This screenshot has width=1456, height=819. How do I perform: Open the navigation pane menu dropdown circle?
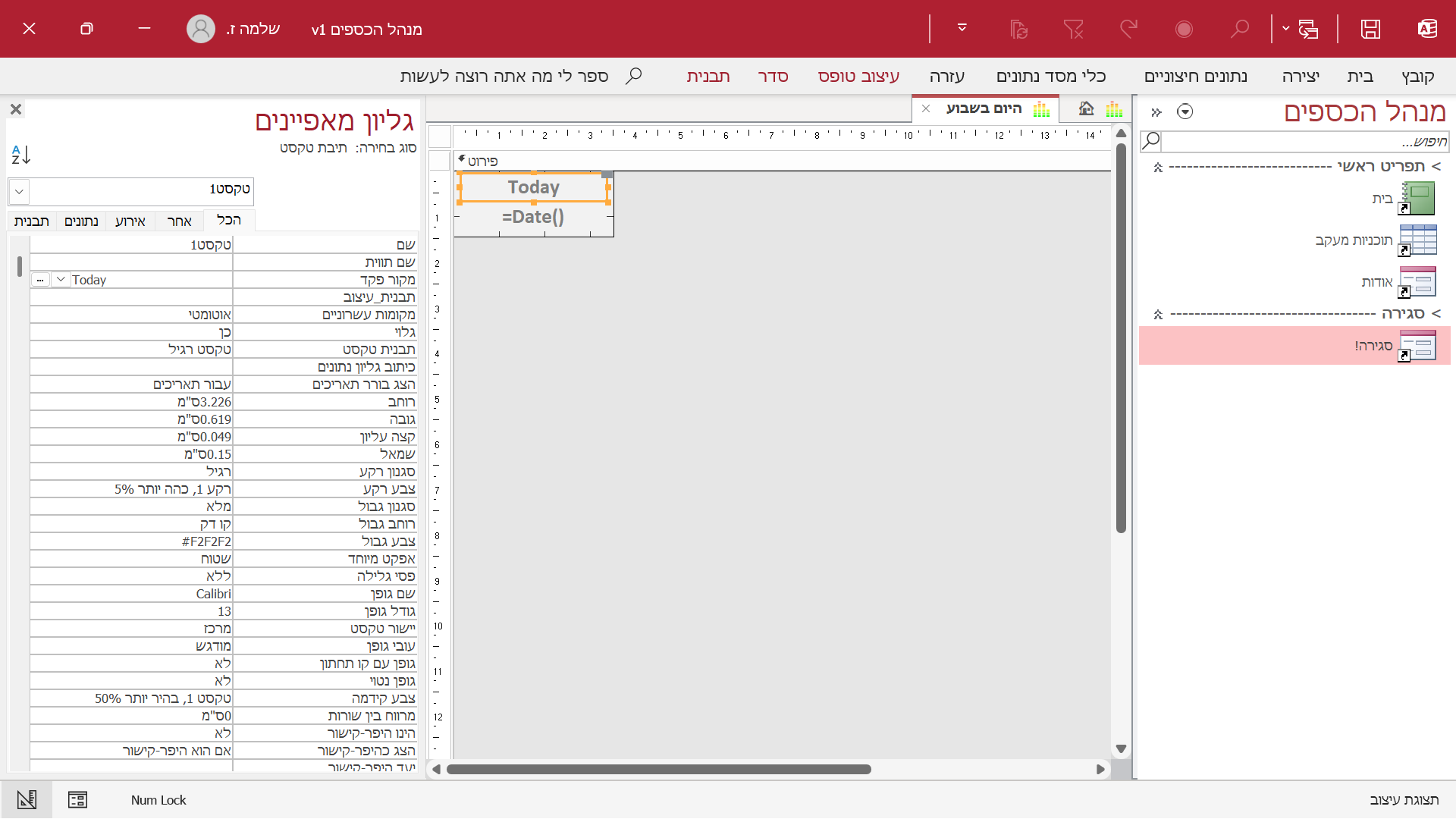click(x=1185, y=112)
